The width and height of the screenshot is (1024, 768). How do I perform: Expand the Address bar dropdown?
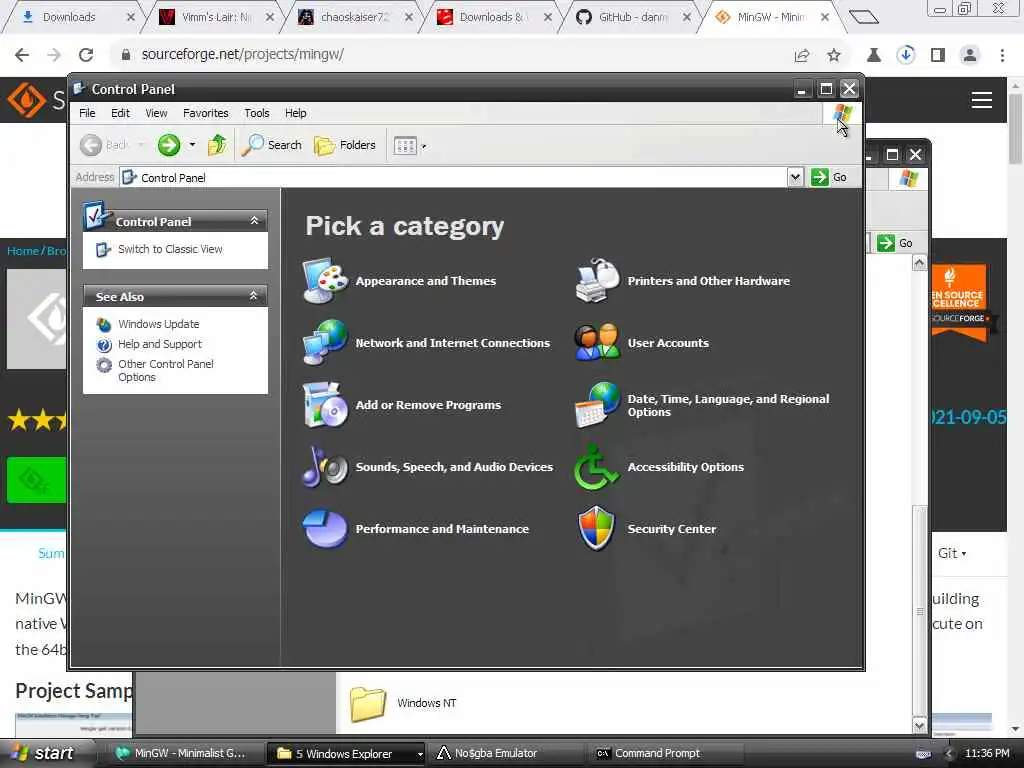click(795, 177)
